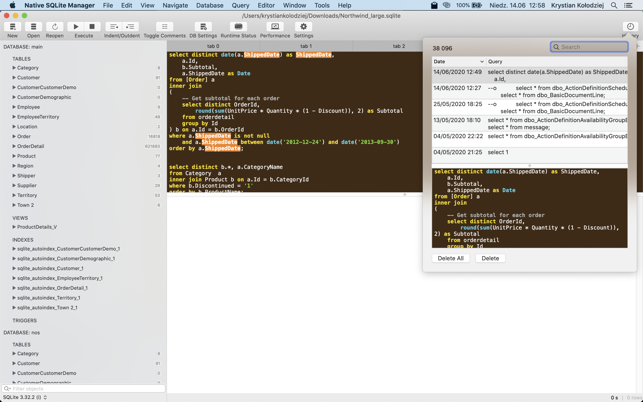The image size is (643, 402).
Task: Expand the Category table in the sidebar
Action: [14, 68]
